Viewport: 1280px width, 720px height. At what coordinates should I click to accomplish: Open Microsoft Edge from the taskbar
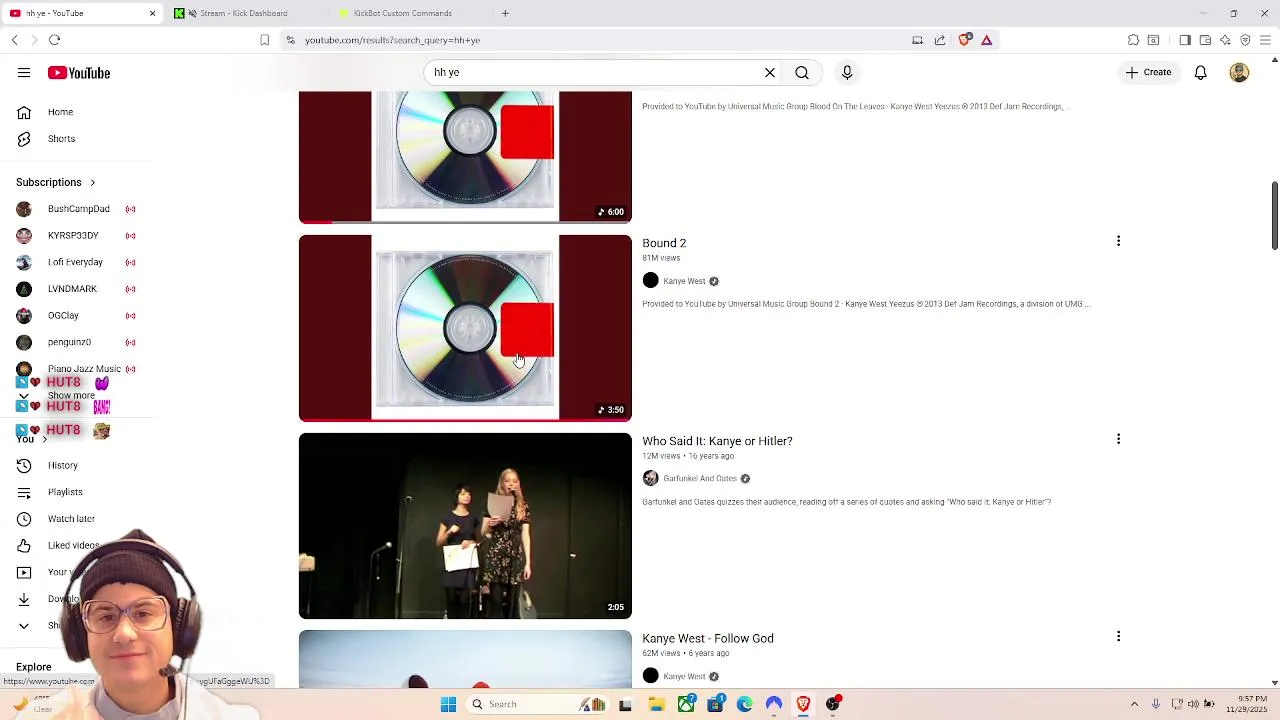(744, 704)
